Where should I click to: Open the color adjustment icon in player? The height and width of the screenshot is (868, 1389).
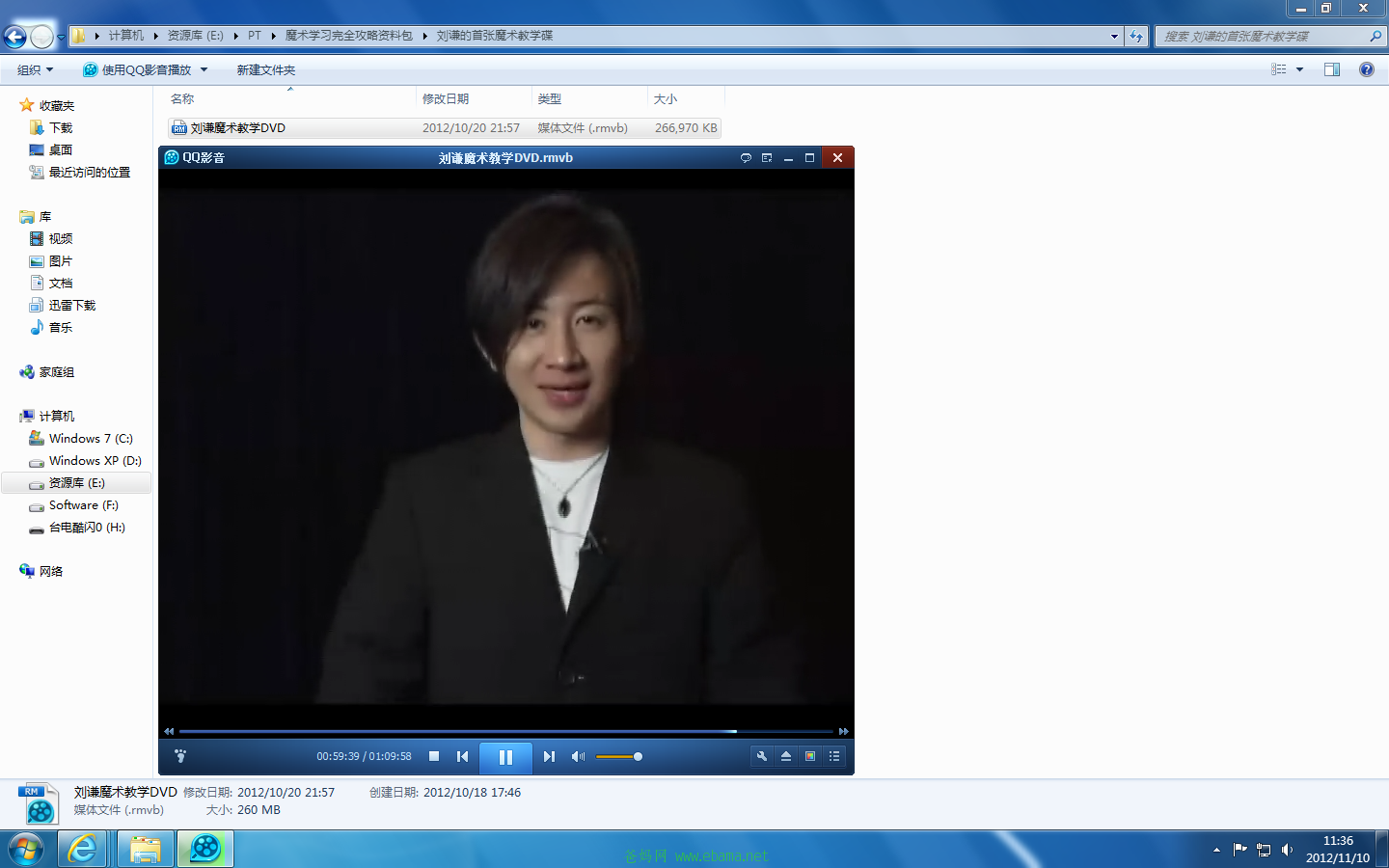810,756
